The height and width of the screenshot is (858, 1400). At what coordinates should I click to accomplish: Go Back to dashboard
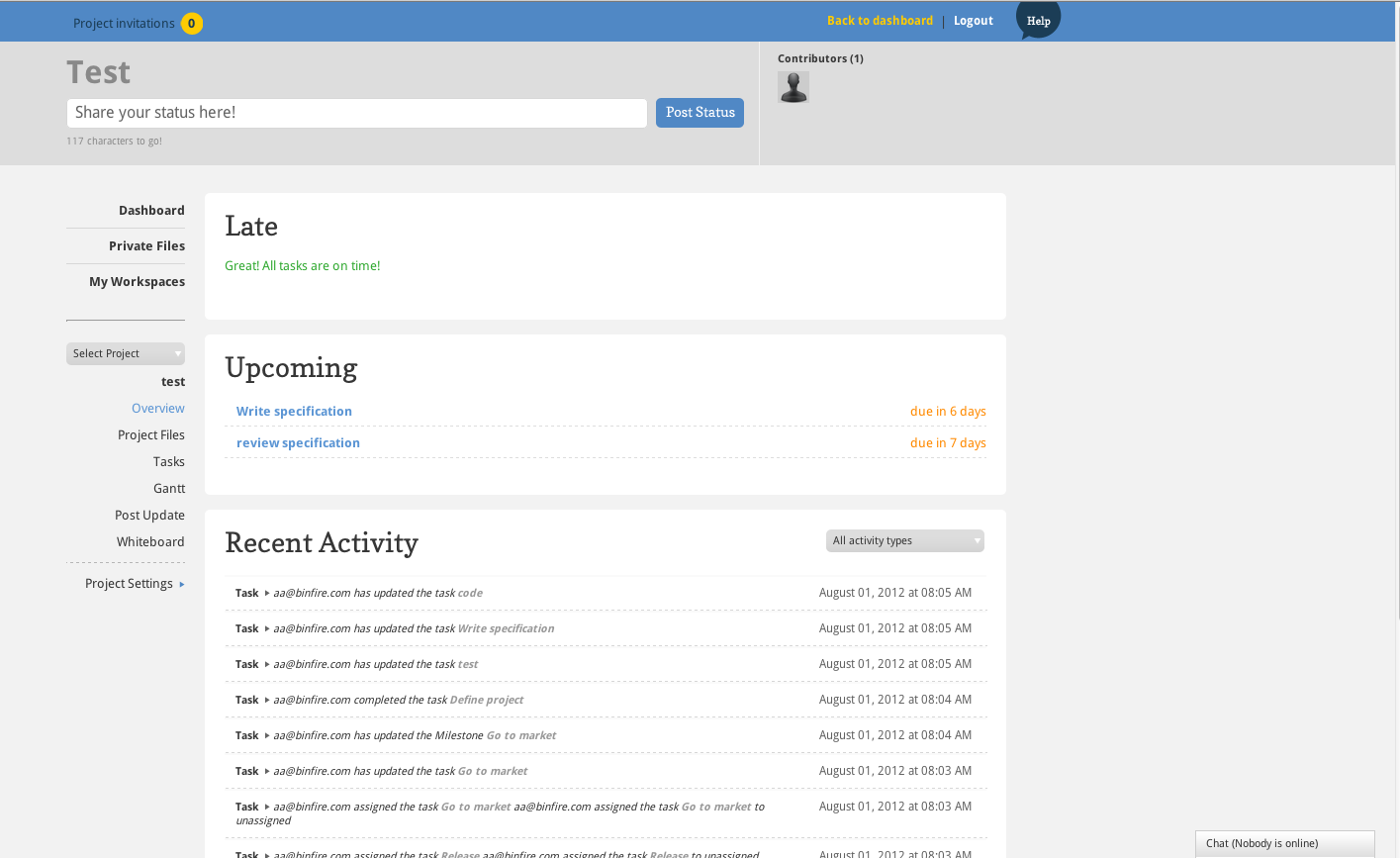coord(880,21)
